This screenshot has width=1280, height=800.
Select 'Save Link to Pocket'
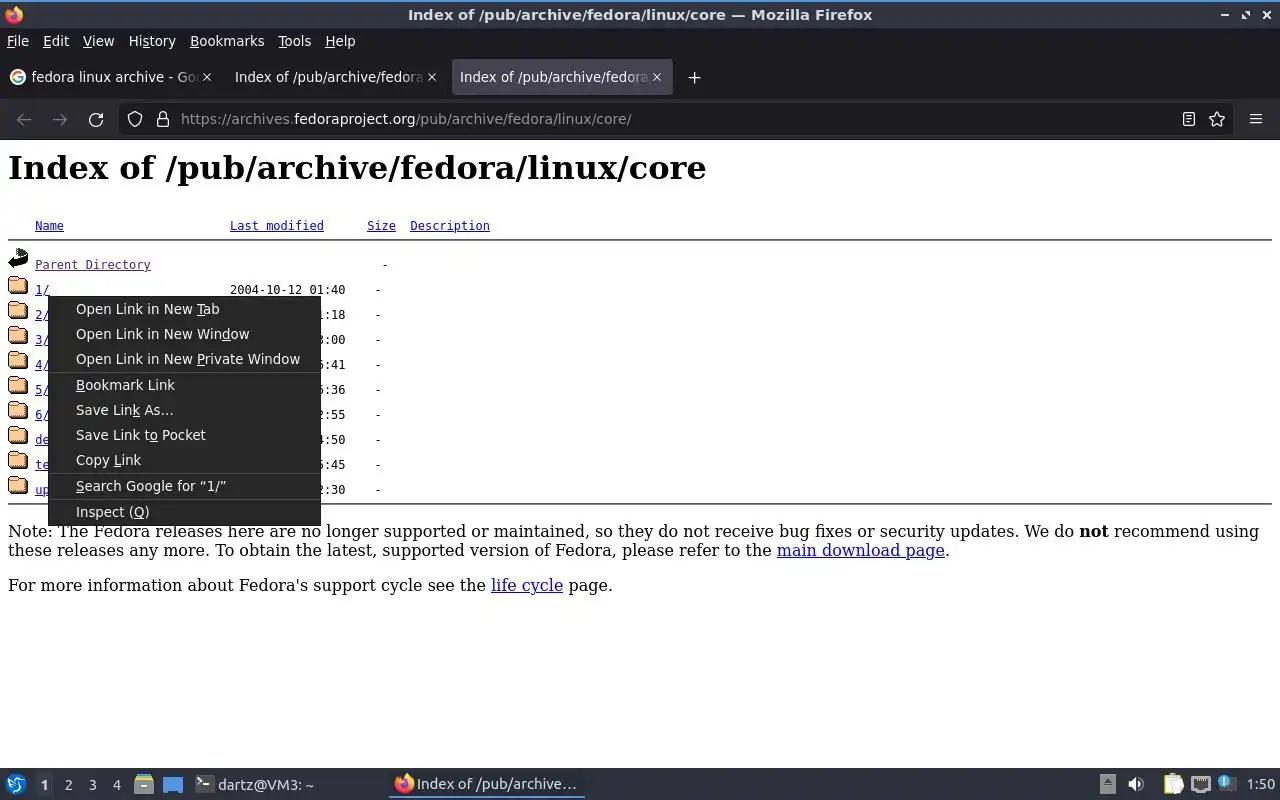(184, 435)
